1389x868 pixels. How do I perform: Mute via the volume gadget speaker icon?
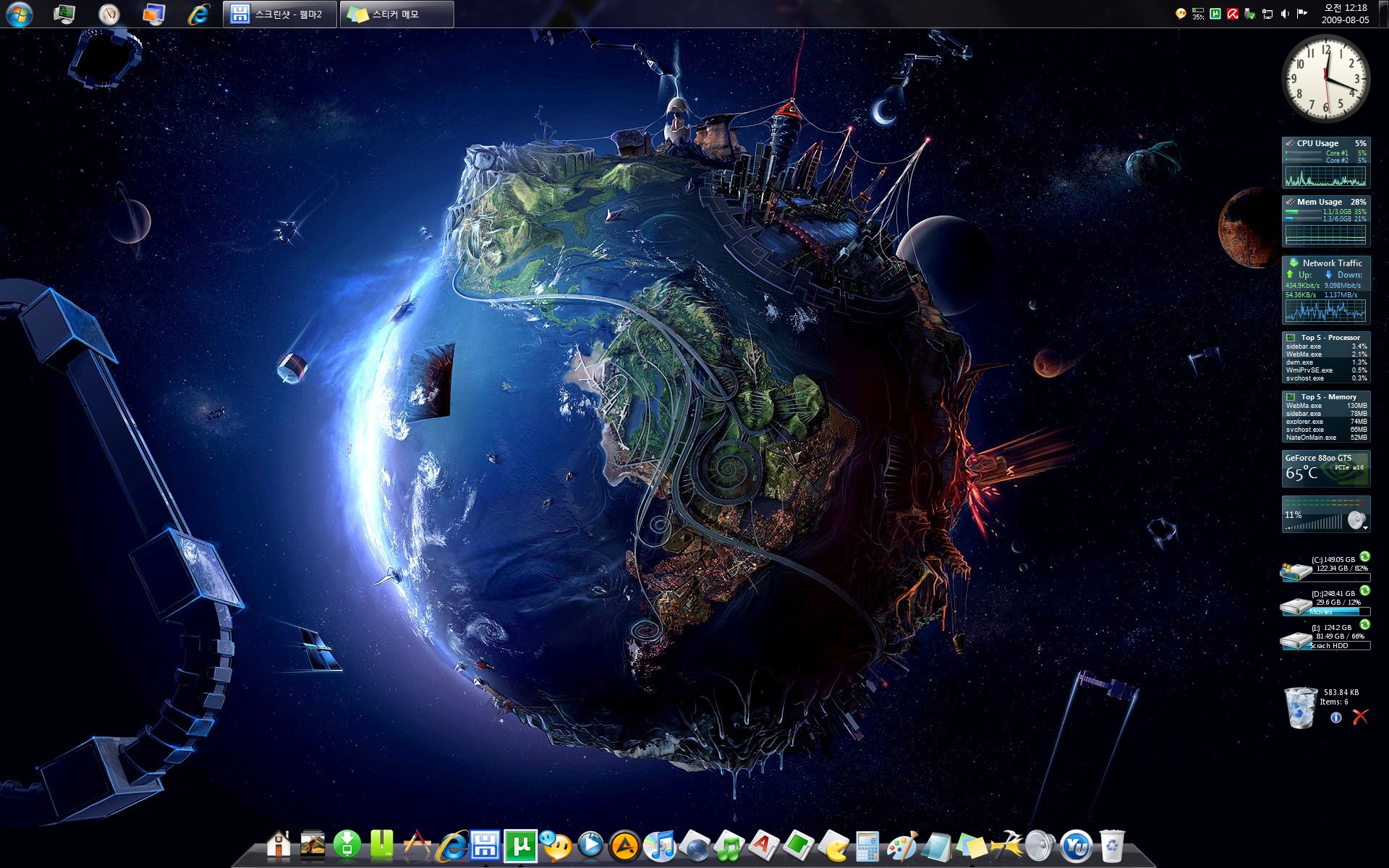coord(1356,519)
